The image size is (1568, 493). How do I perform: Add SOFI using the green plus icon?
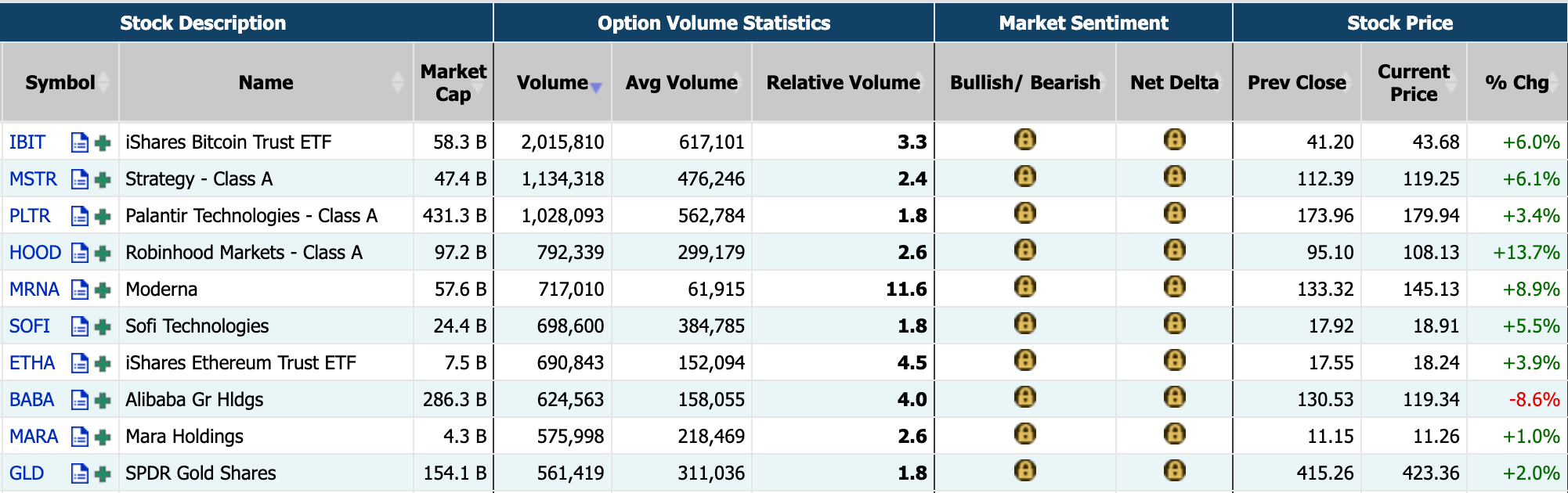103,326
